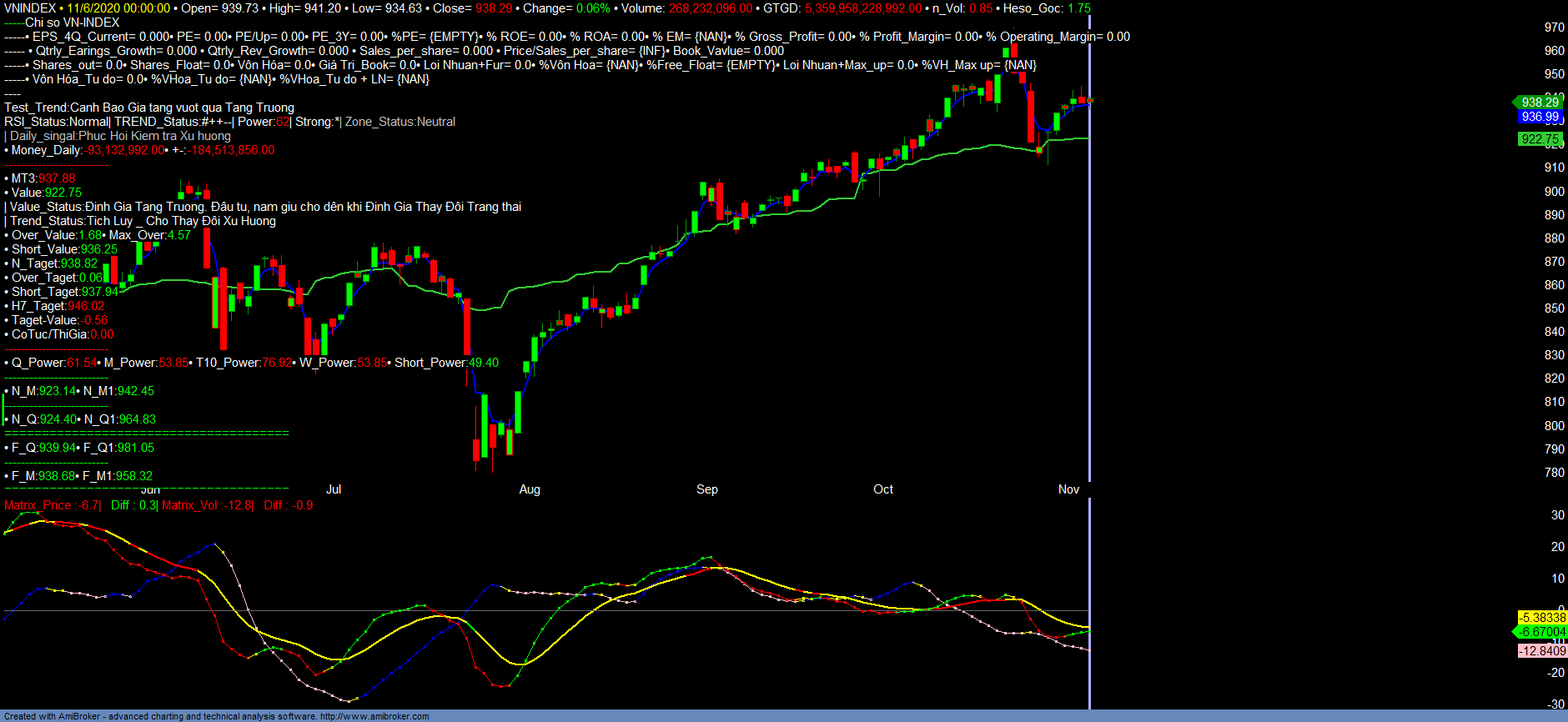Viewport: 1568px width, 722px height.
Task: Select the Jul label on time axis
Action: click(x=334, y=489)
